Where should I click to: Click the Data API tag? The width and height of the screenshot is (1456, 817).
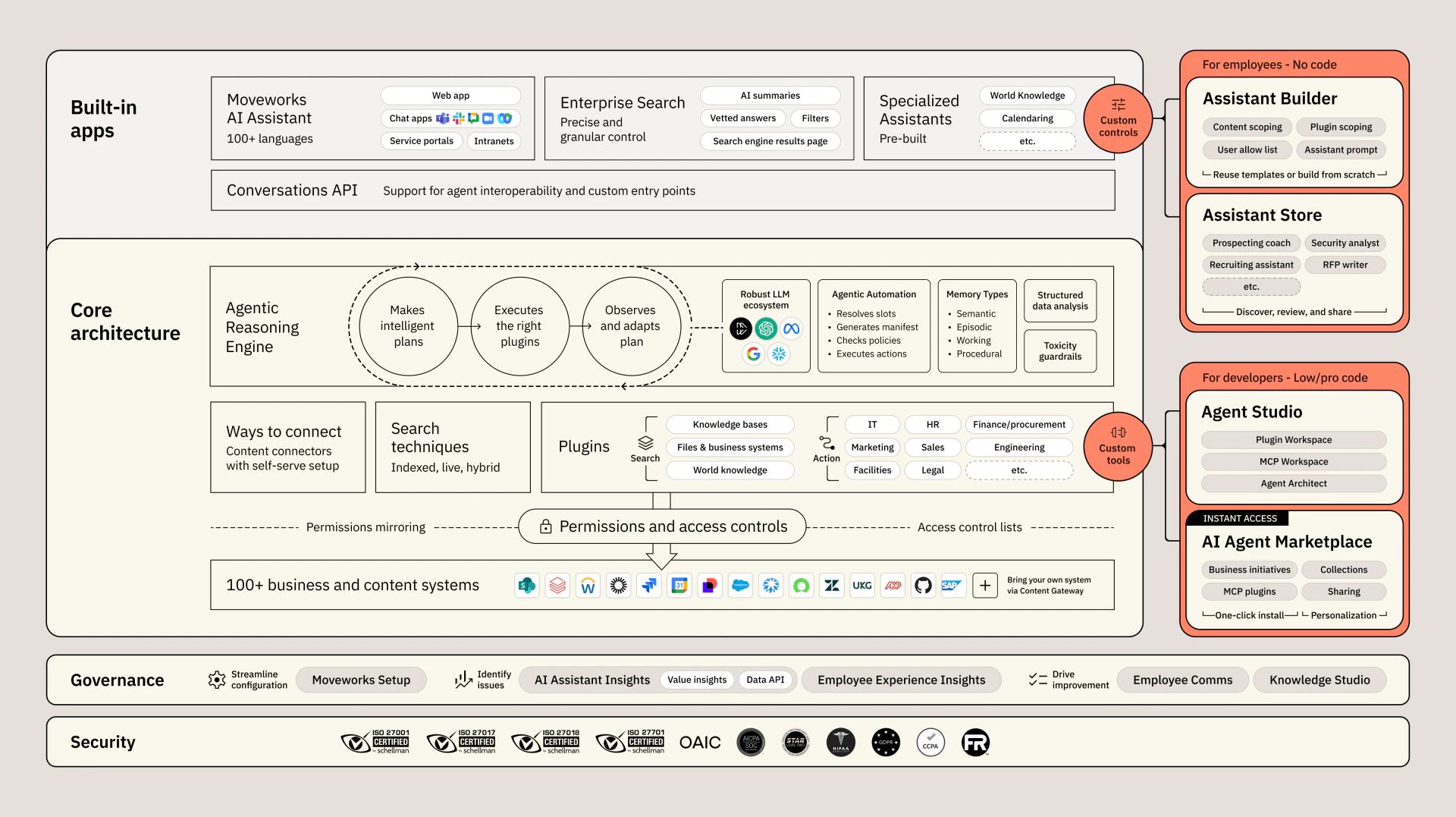click(765, 680)
